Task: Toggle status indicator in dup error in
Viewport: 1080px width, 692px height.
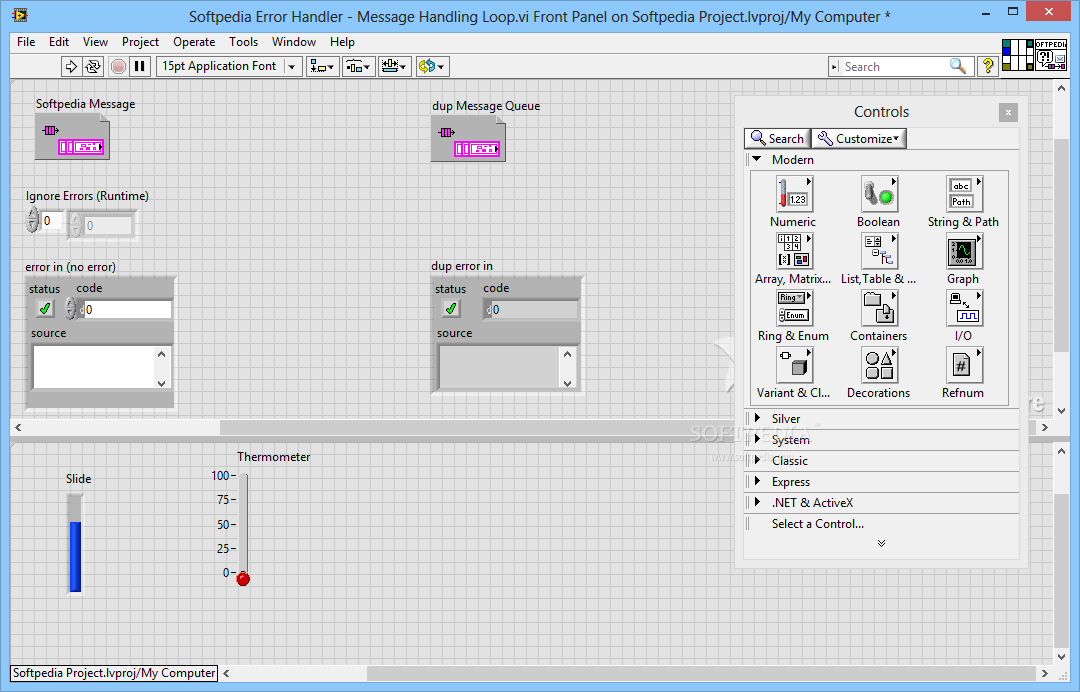Action: (x=451, y=308)
